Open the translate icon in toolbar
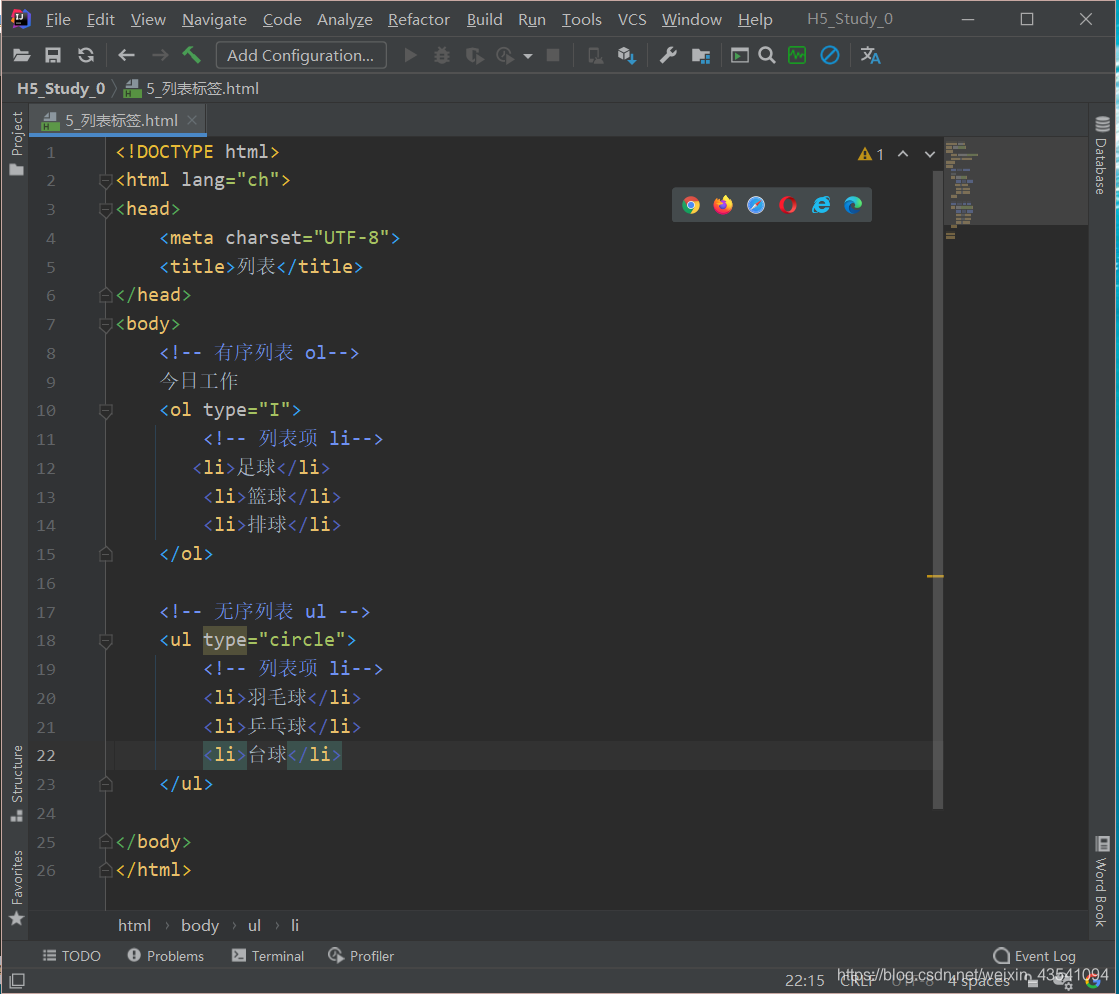This screenshot has width=1119, height=994. pos(870,55)
